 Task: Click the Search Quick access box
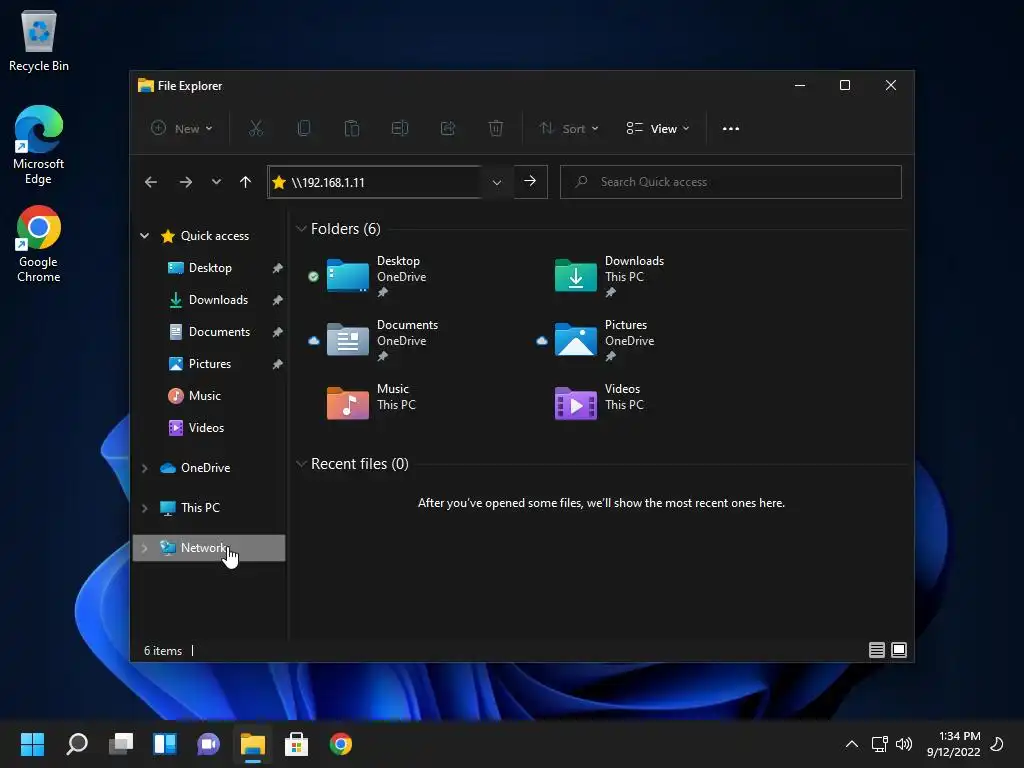[731, 182]
